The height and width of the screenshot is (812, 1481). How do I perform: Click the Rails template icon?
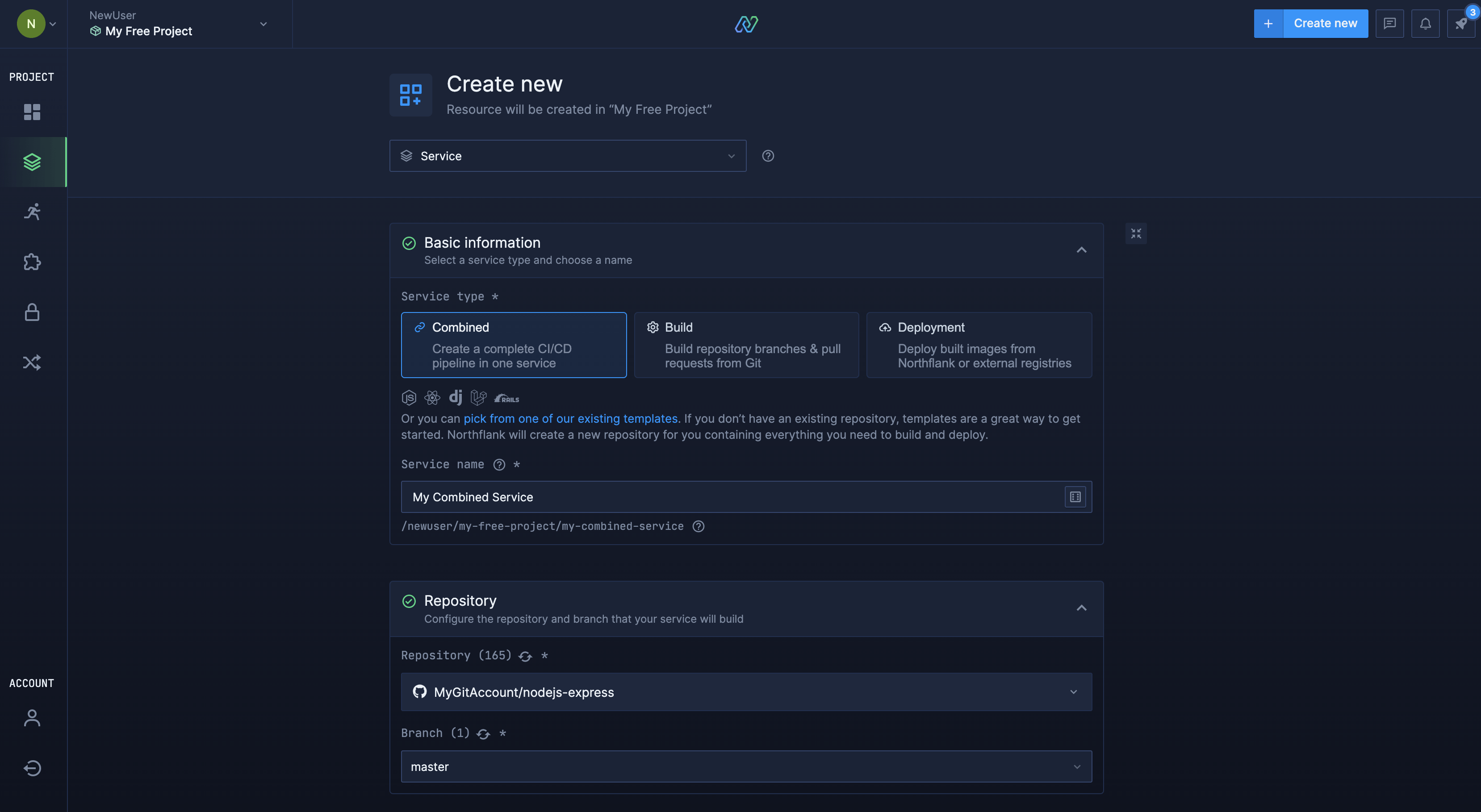point(506,398)
